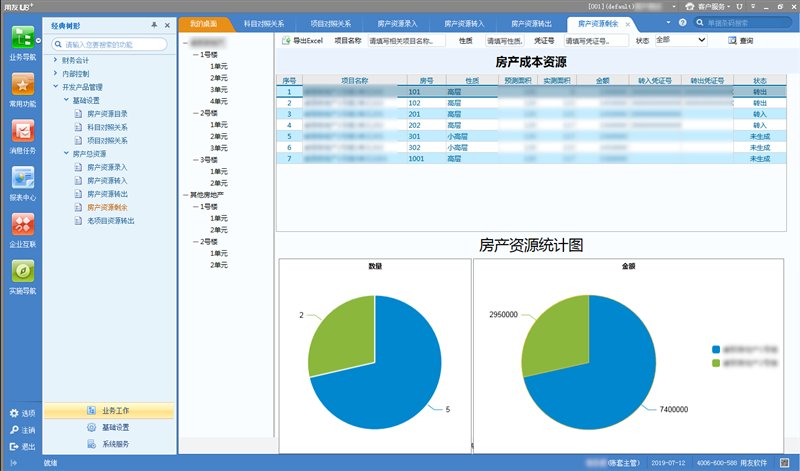Select 房产资源剩余 in the left tree
Image resolution: width=800 pixels, height=471 pixels.
coord(107,207)
